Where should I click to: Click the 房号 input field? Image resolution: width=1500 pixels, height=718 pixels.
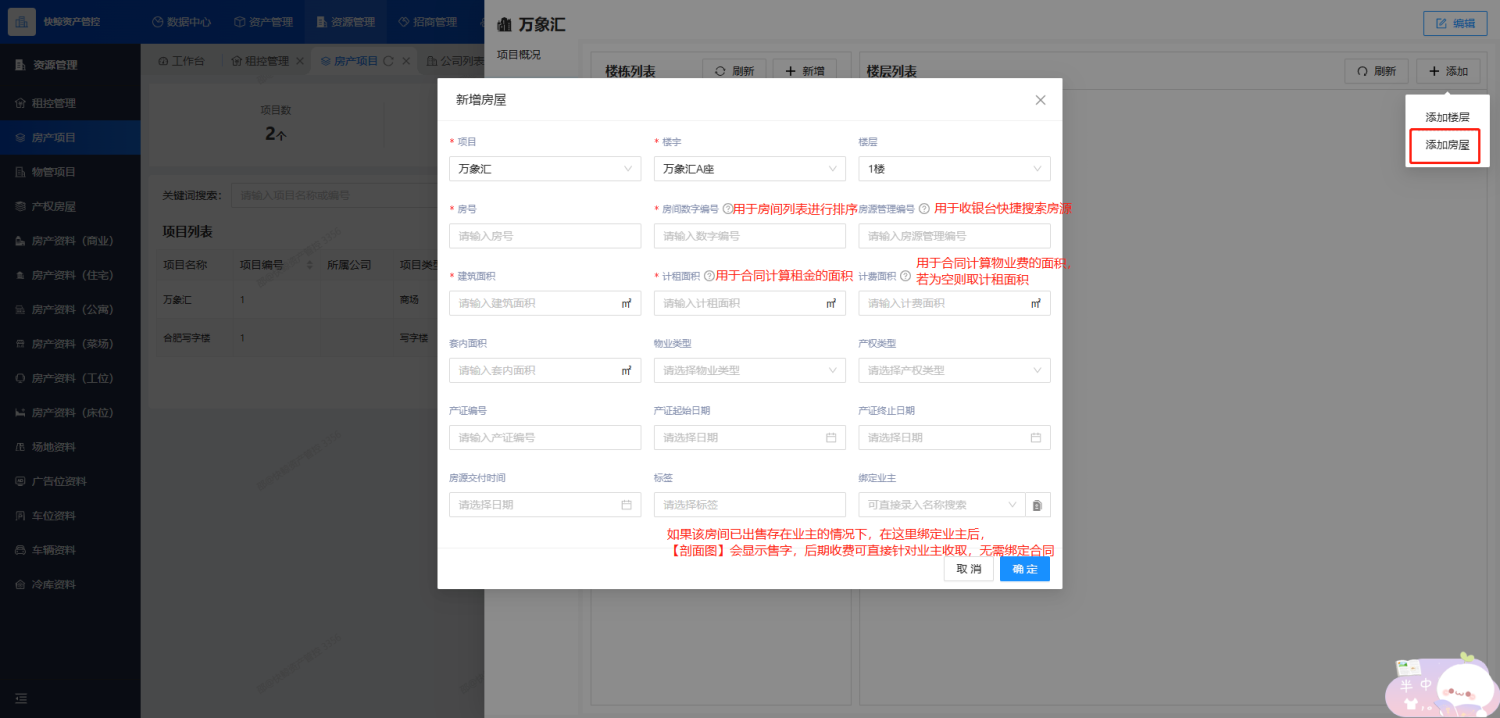coord(545,236)
